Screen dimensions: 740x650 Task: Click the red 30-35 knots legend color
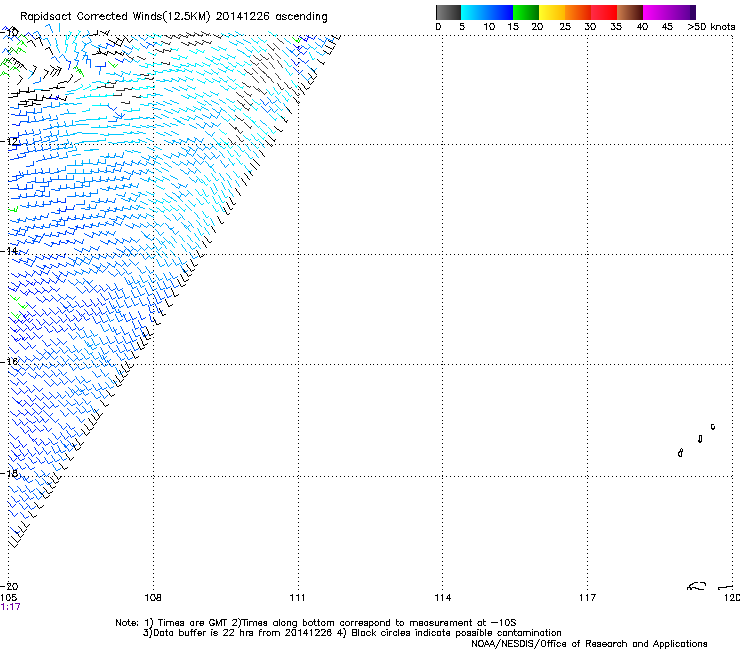[x=604, y=12]
